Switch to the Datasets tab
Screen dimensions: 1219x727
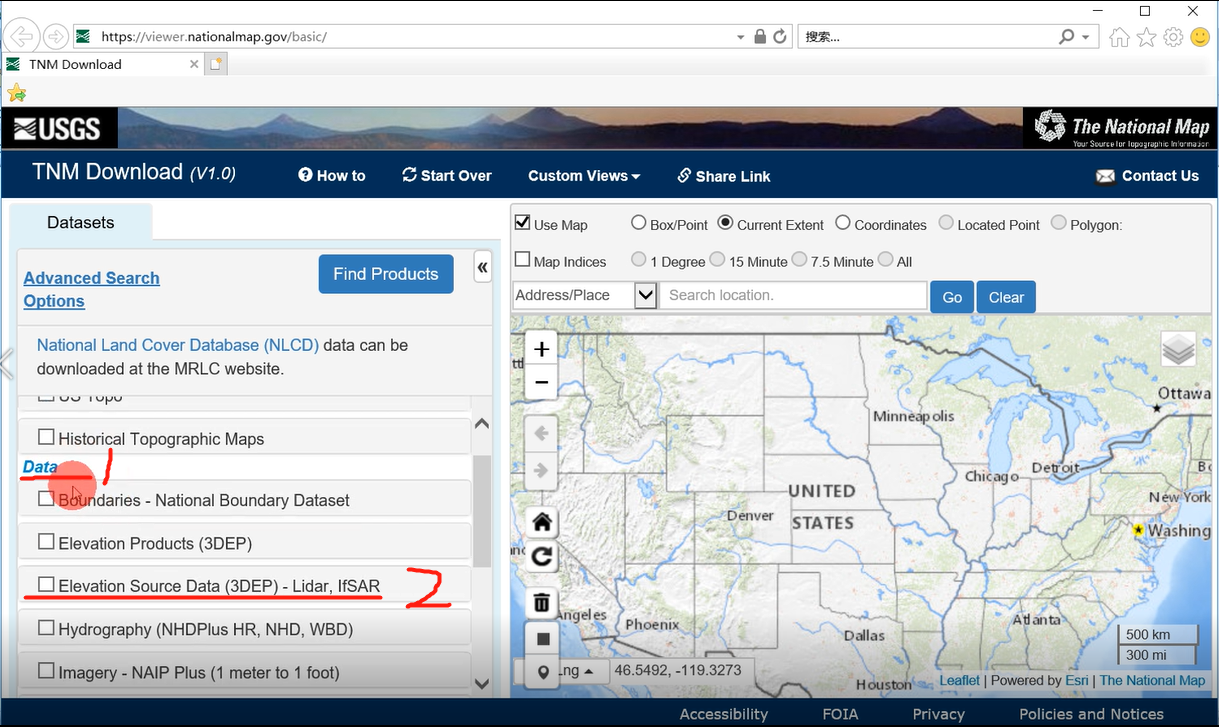(81, 222)
